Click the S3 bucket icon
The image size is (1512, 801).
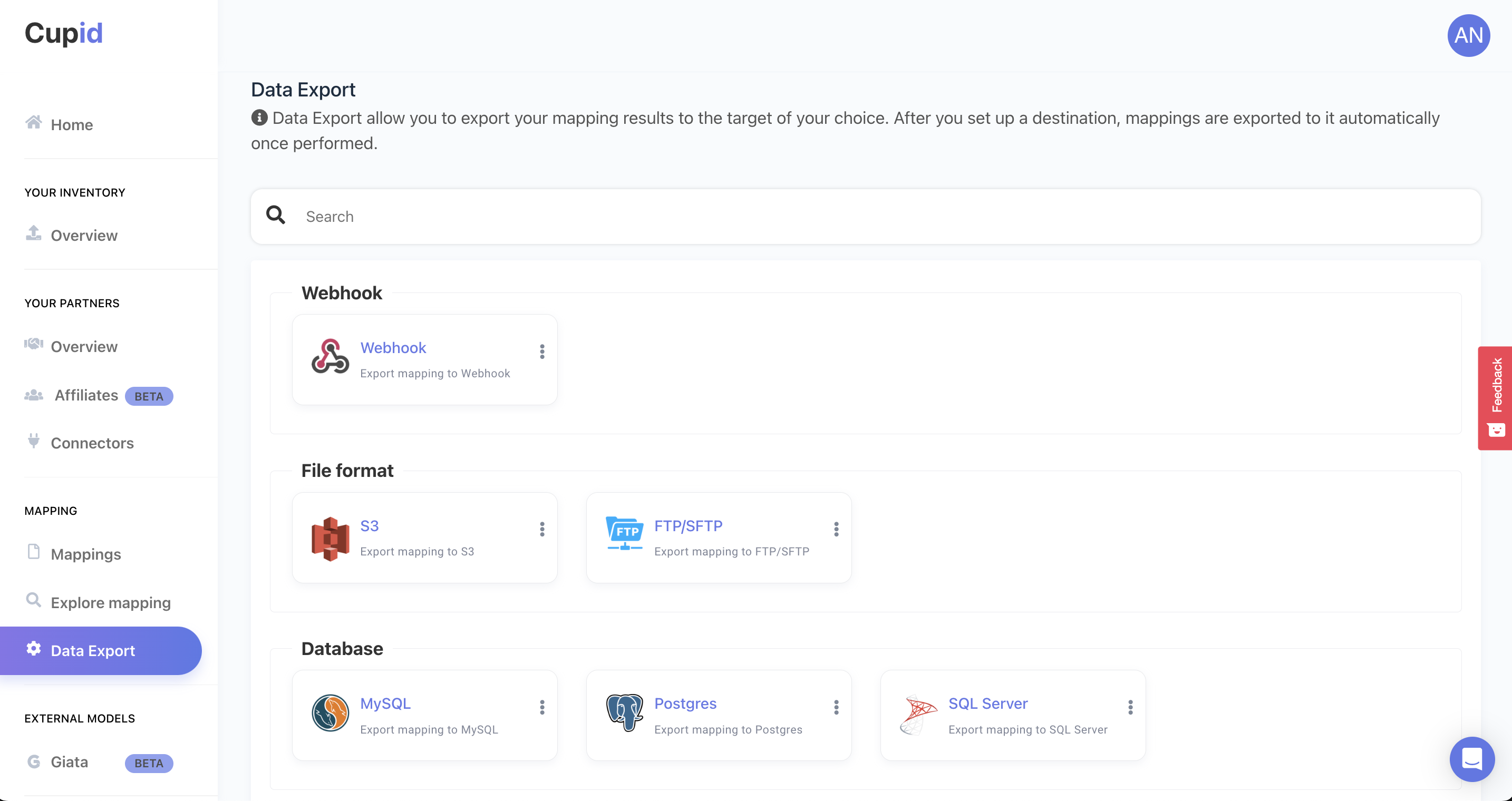330,538
